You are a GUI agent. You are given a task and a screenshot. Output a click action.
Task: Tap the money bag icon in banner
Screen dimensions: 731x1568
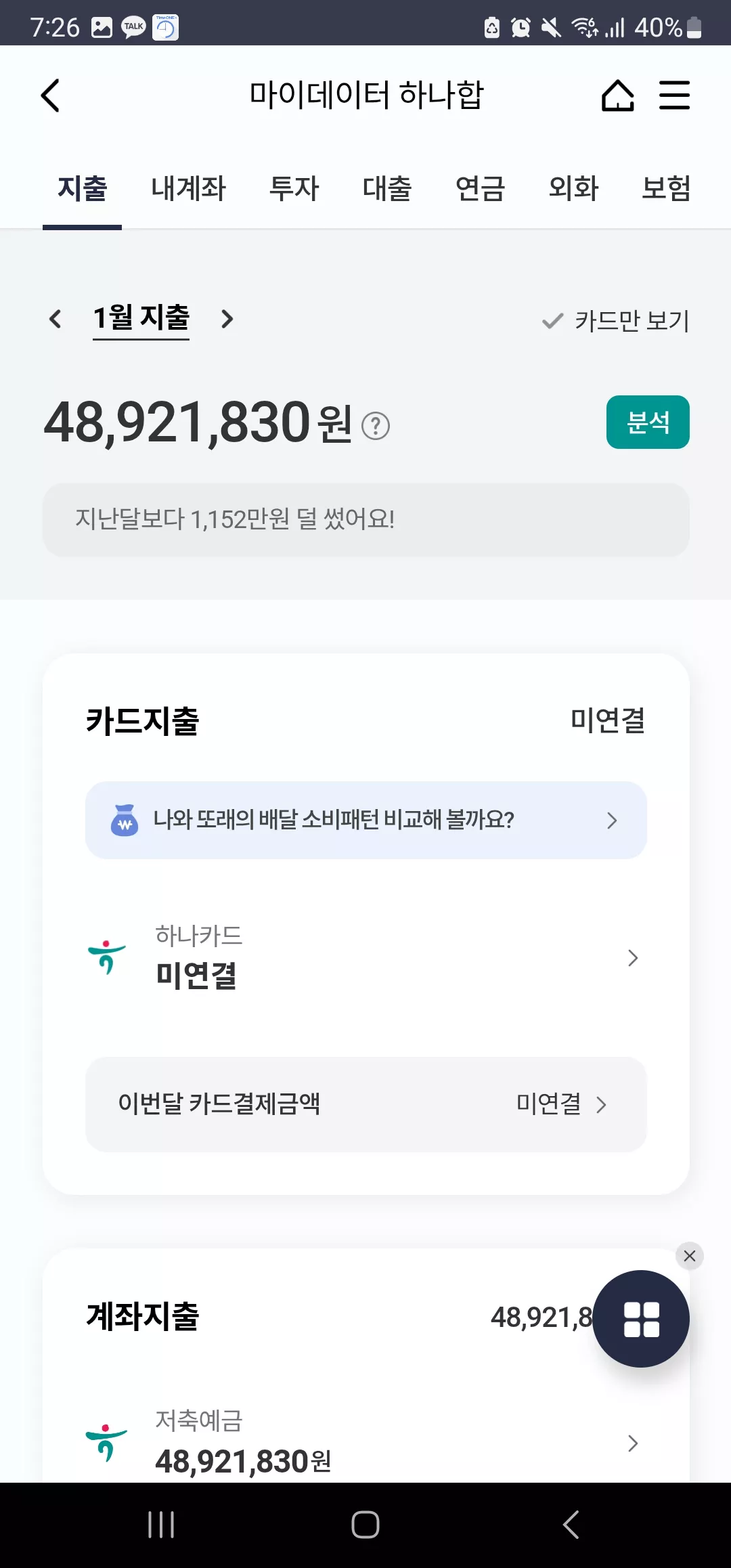coord(125,820)
